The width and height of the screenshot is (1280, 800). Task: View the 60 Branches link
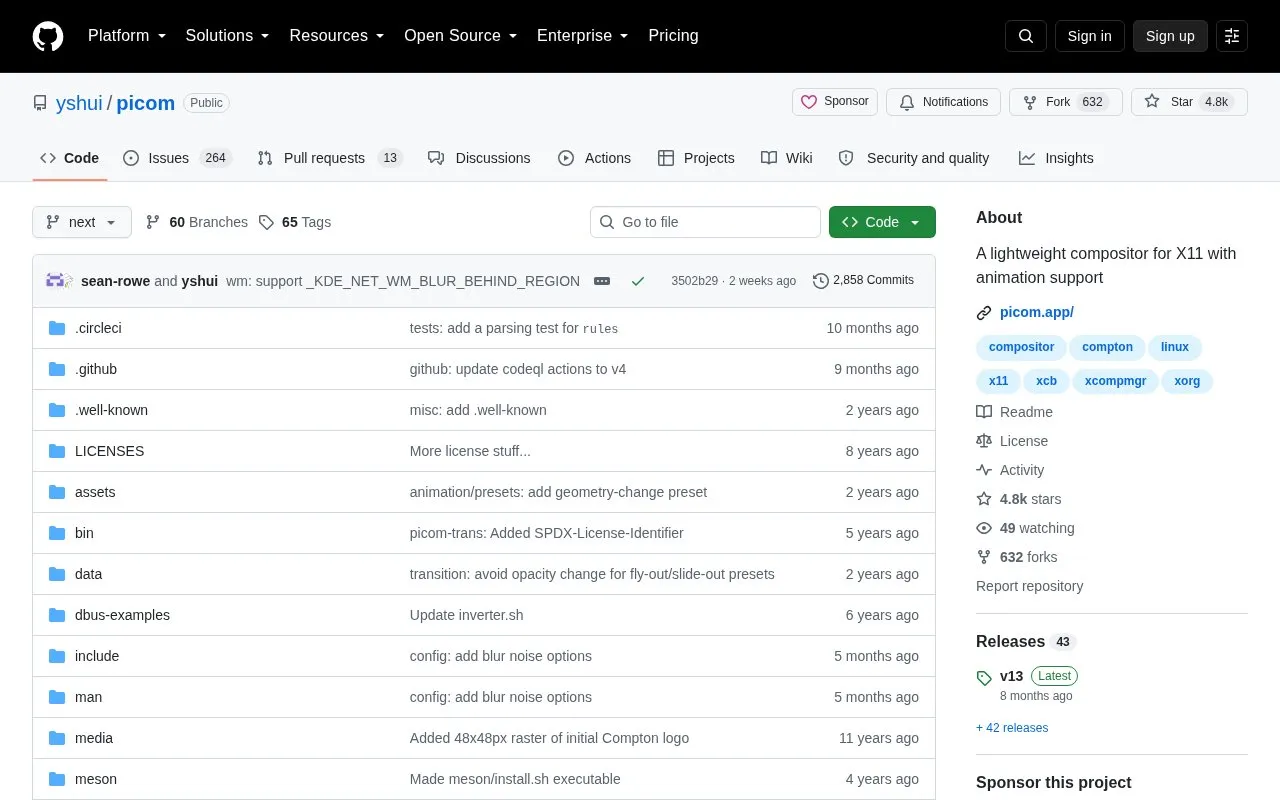click(x=197, y=222)
